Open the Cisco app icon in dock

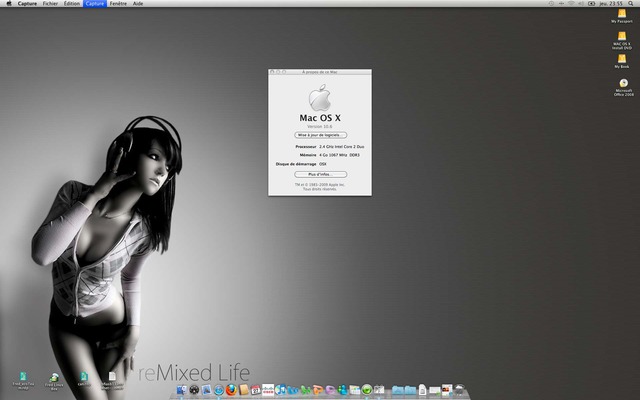pos(268,390)
